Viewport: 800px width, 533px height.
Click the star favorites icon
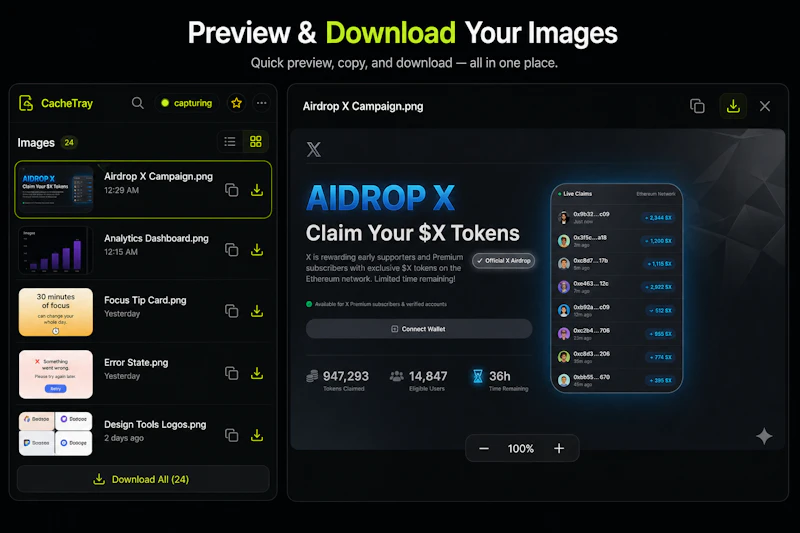236,103
